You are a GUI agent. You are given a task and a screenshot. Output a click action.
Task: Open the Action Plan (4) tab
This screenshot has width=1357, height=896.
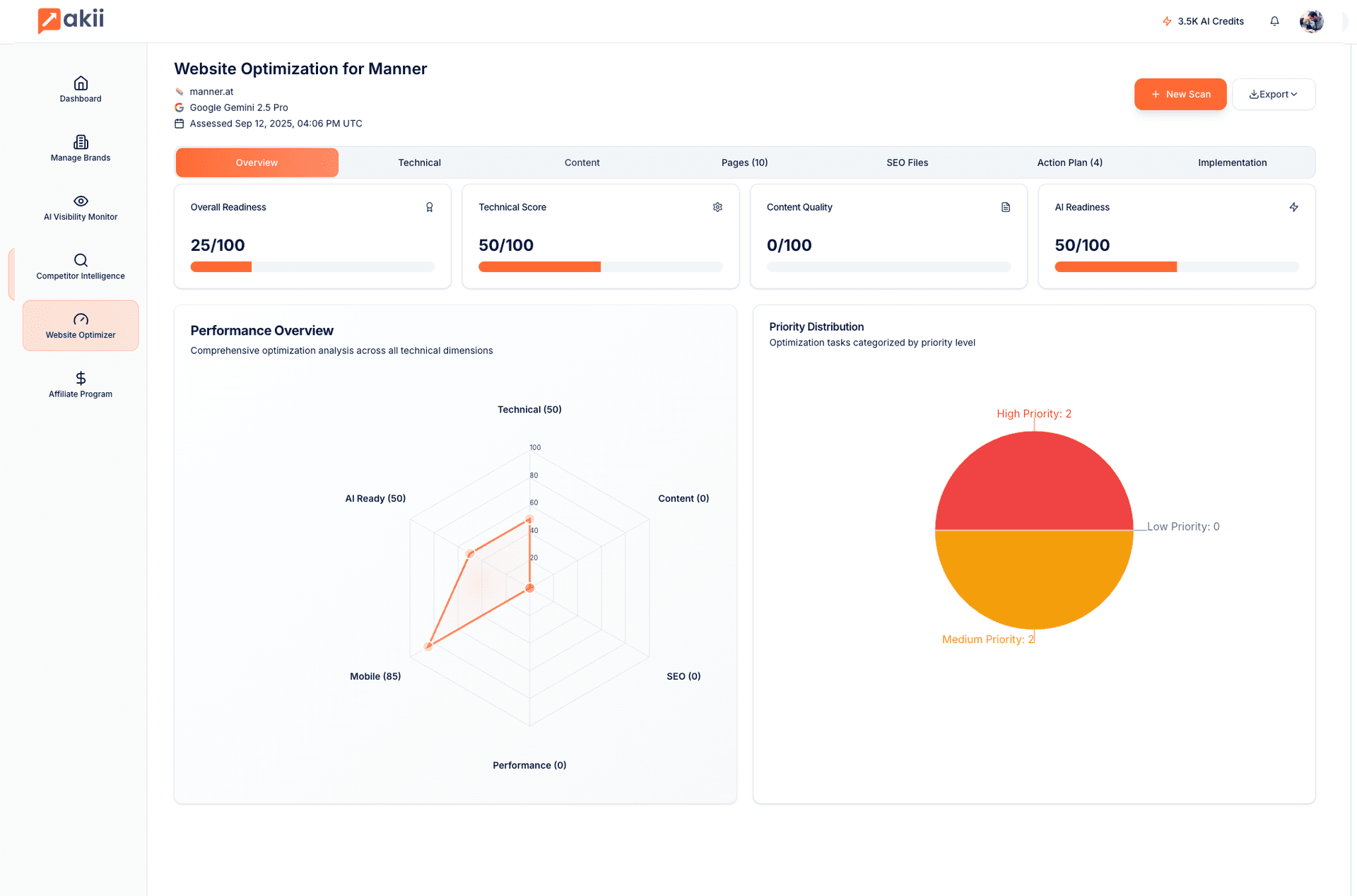[x=1069, y=163]
